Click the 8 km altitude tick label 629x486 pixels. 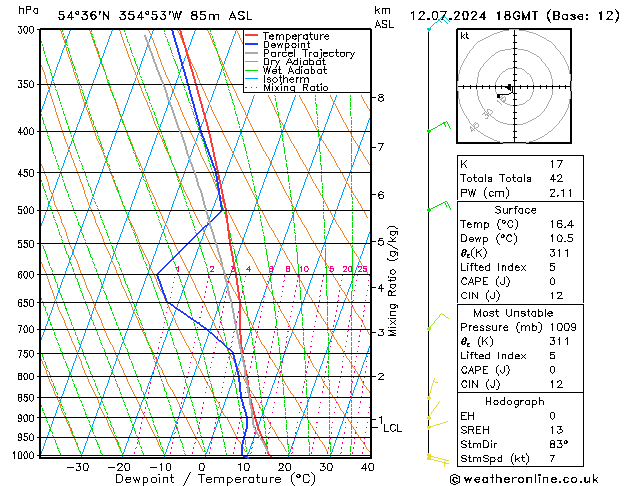380,97
